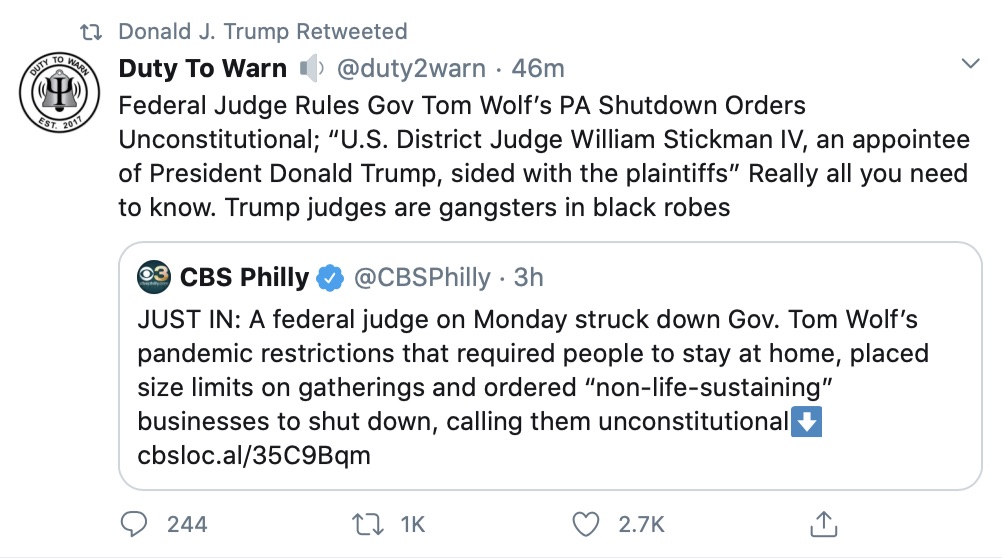Click the speaker icon beside Duty To Warn
This screenshot has height=558, width=1002.
312,69
